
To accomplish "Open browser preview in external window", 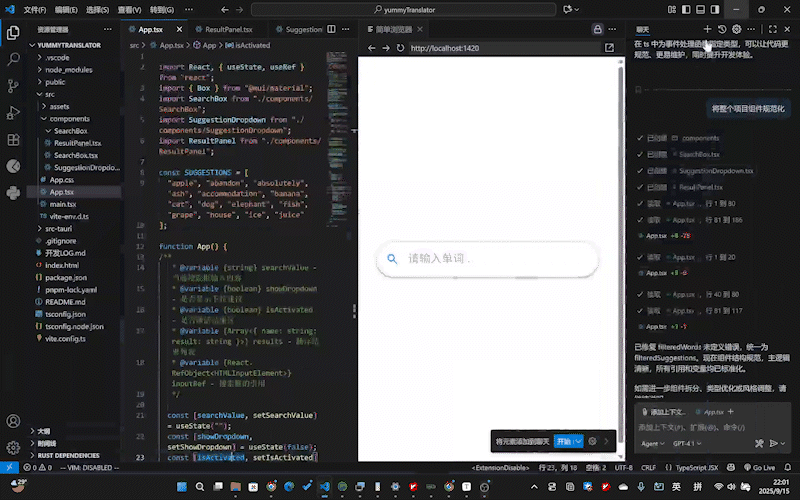I will coord(610,48).
